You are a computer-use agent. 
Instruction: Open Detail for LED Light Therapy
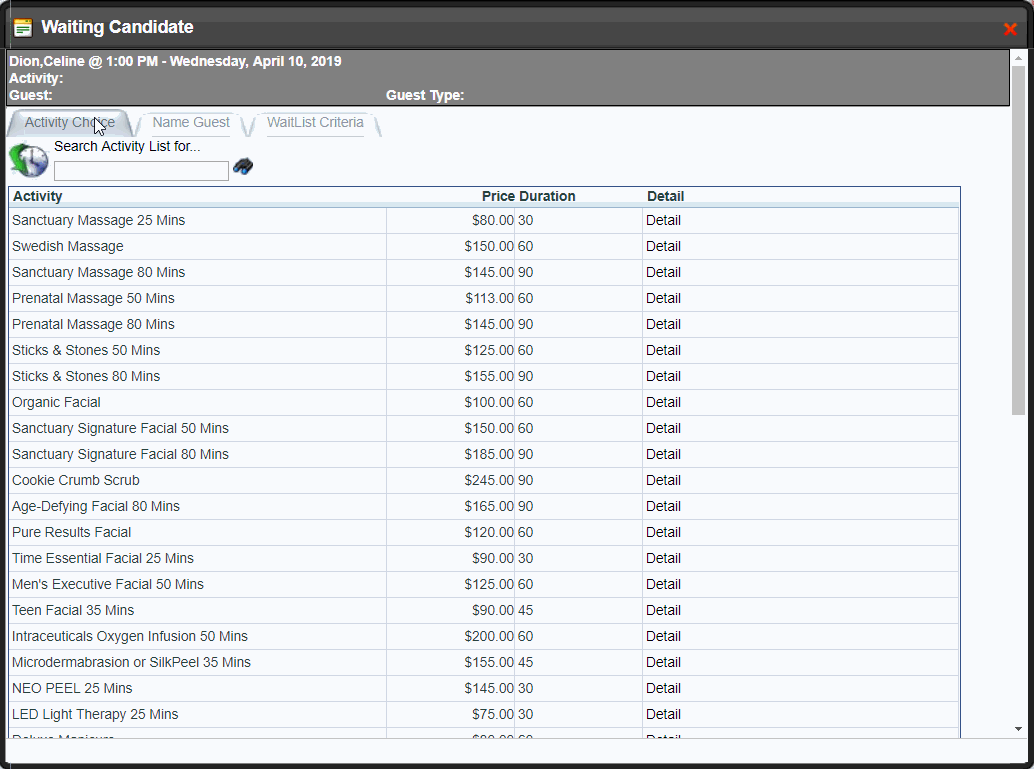663,714
